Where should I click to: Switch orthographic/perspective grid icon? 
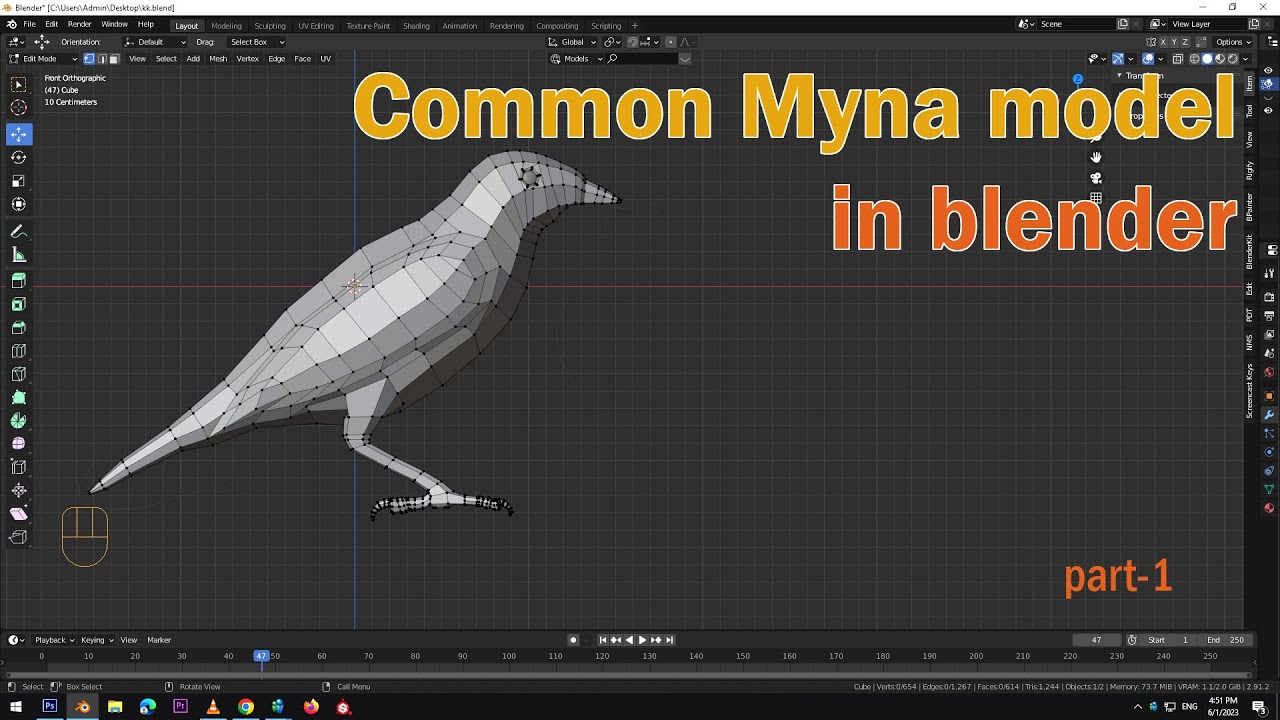pos(1096,198)
